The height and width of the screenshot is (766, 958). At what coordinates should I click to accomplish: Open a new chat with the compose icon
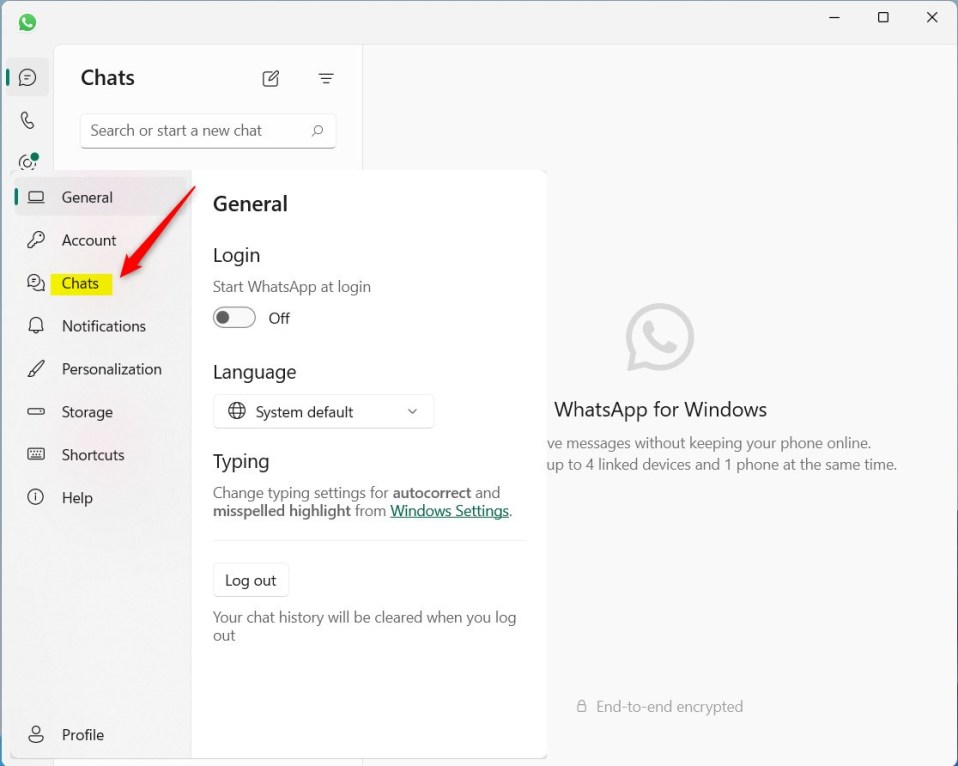[270, 78]
